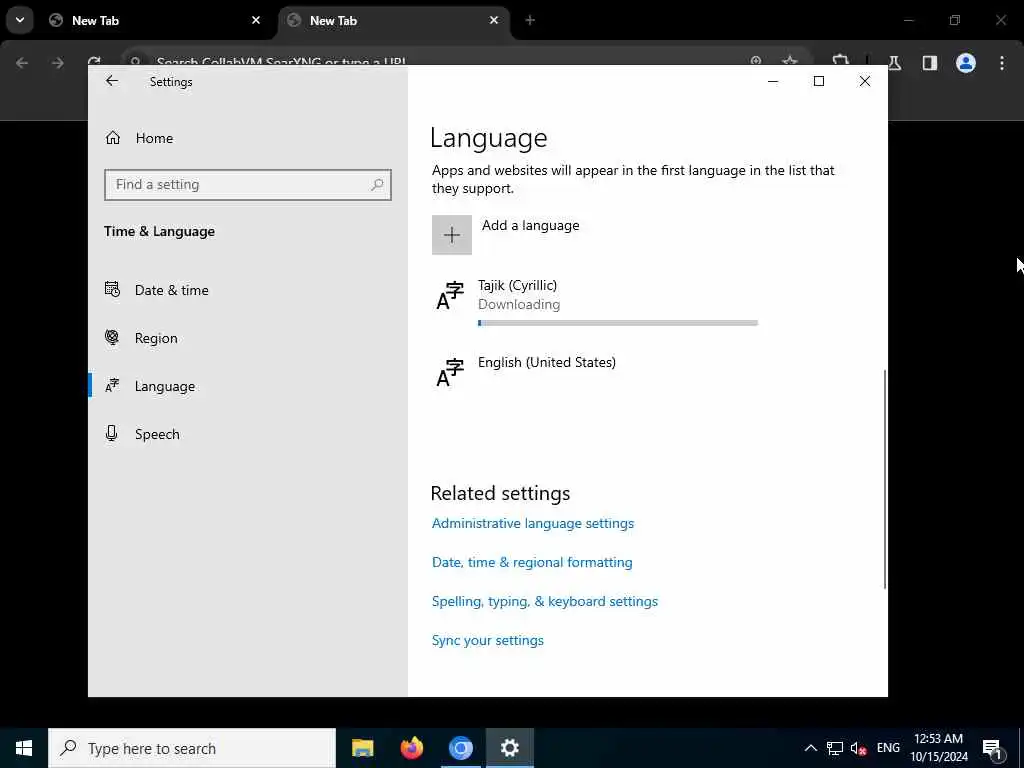Go back using Settings back arrow
The width and height of the screenshot is (1024, 768).
(112, 81)
